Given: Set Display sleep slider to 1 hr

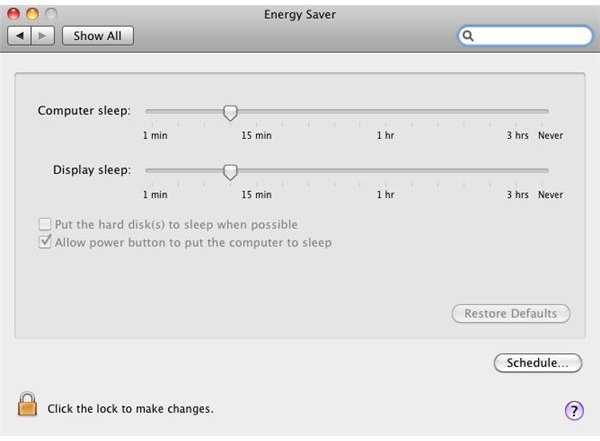Looking at the screenshot, I should [x=386, y=171].
